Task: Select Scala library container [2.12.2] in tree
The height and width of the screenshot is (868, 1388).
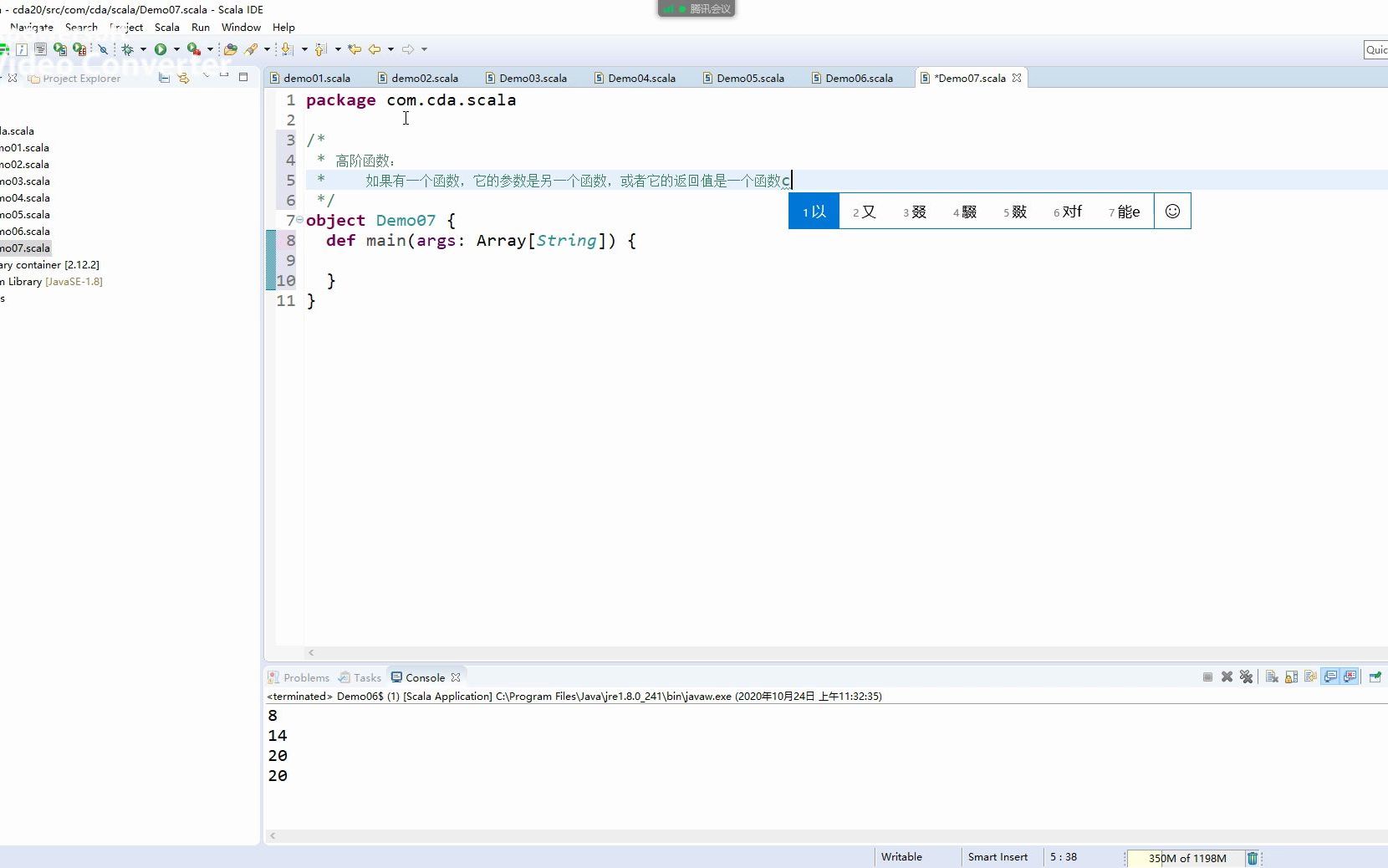Action: pyautogui.click(x=50, y=264)
